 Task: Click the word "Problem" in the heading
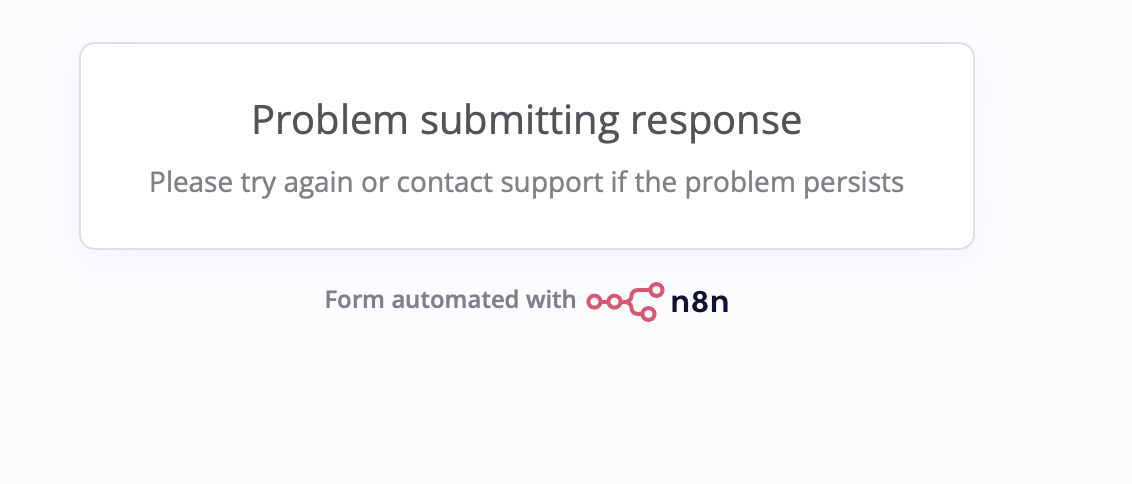pyautogui.click(x=330, y=120)
